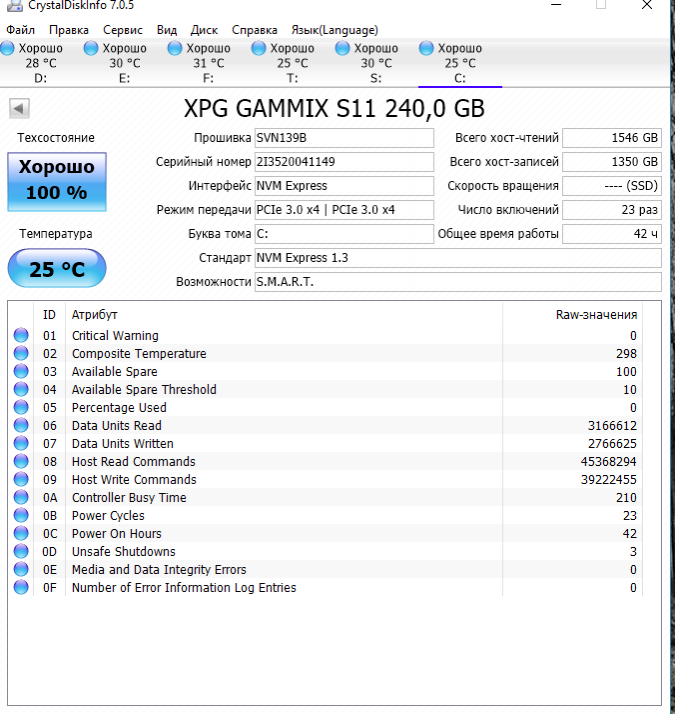Click status icon of Composite Temperature row
The height and width of the screenshot is (714, 675).
click(21, 353)
